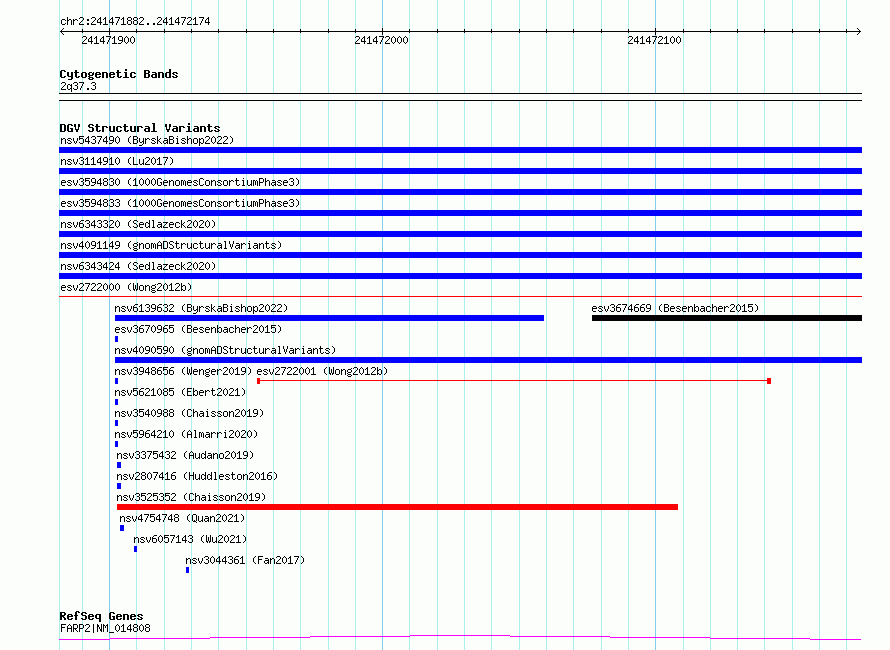Screen dimensions: 890x650
Task: Click the Cytogenetic Bands track title
Action: 118,74
